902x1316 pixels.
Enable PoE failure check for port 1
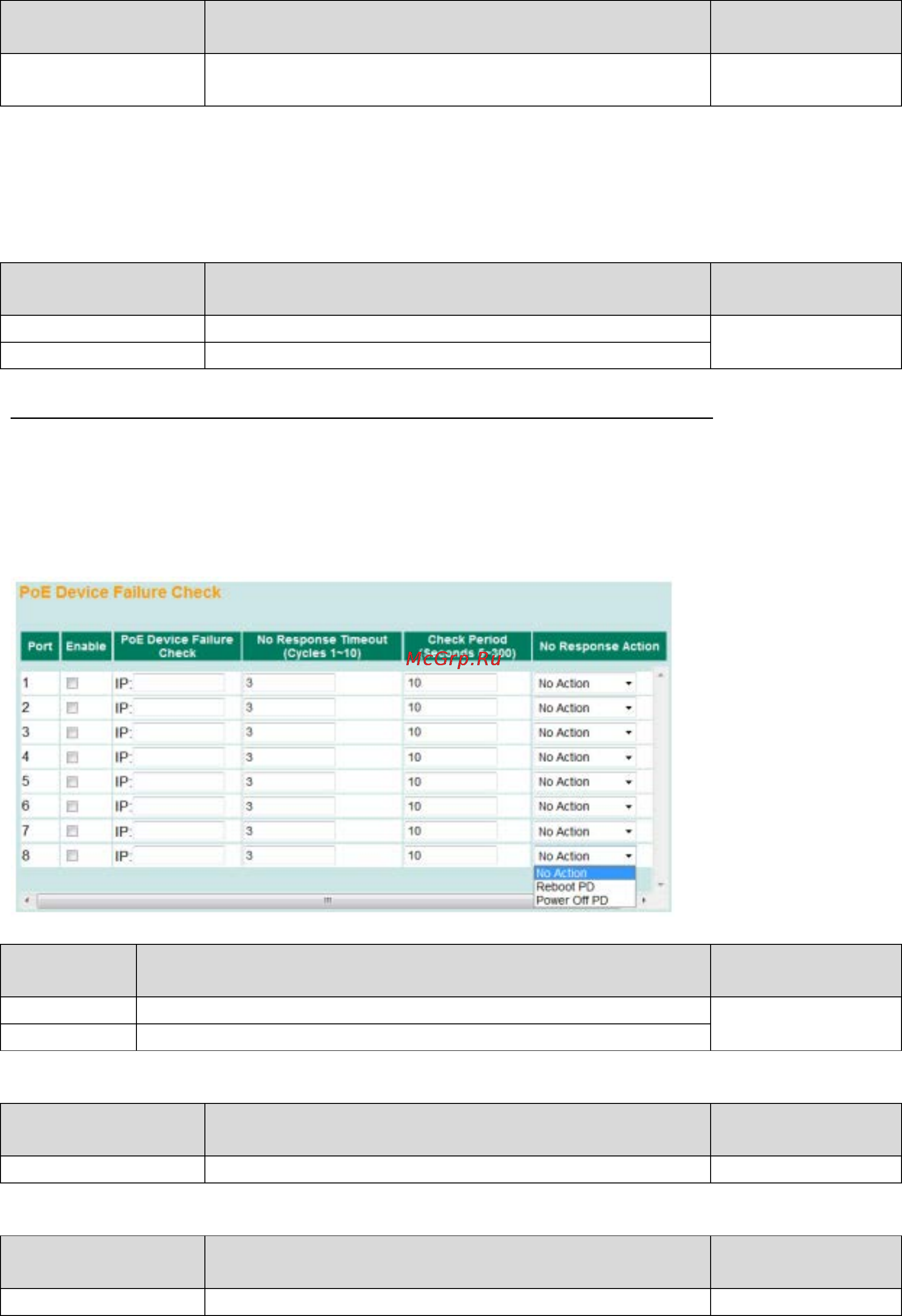tap(72, 683)
